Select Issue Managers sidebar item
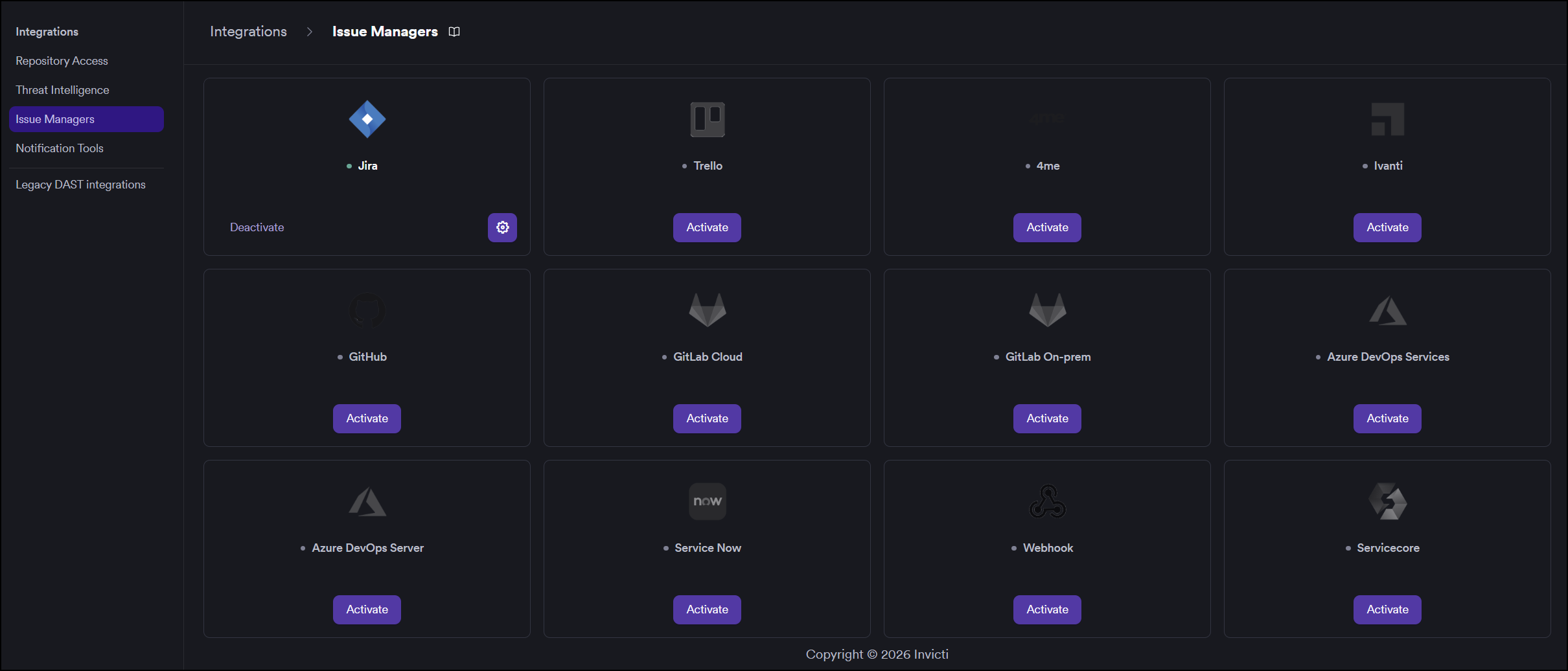The width and height of the screenshot is (1568, 671). point(86,119)
